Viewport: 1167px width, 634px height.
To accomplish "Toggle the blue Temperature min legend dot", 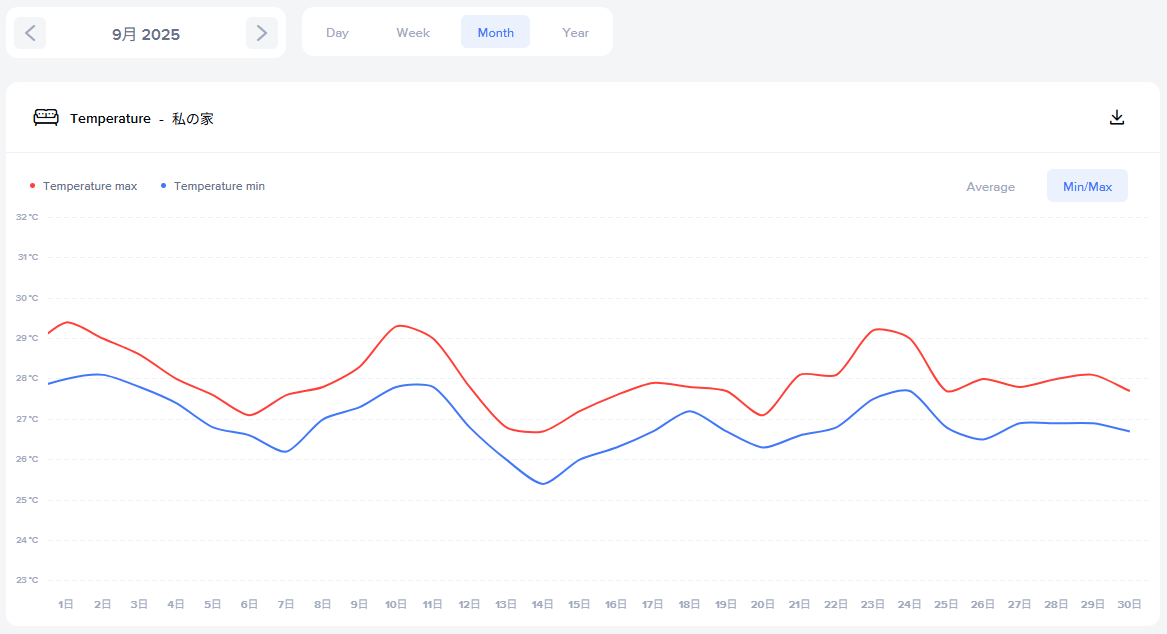I will [x=163, y=186].
